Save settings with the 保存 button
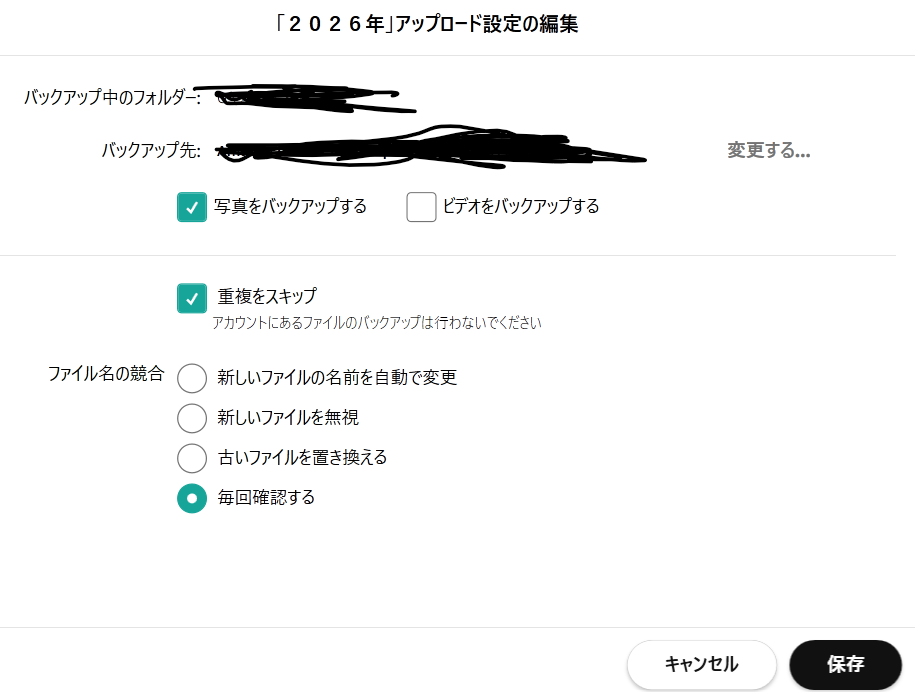The image size is (916, 692). coord(845,664)
